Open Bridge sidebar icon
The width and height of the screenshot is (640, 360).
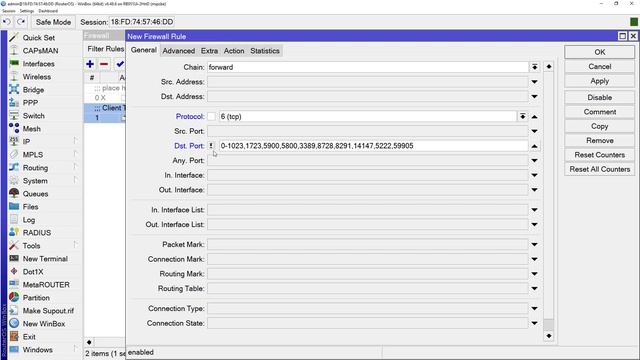[14, 90]
